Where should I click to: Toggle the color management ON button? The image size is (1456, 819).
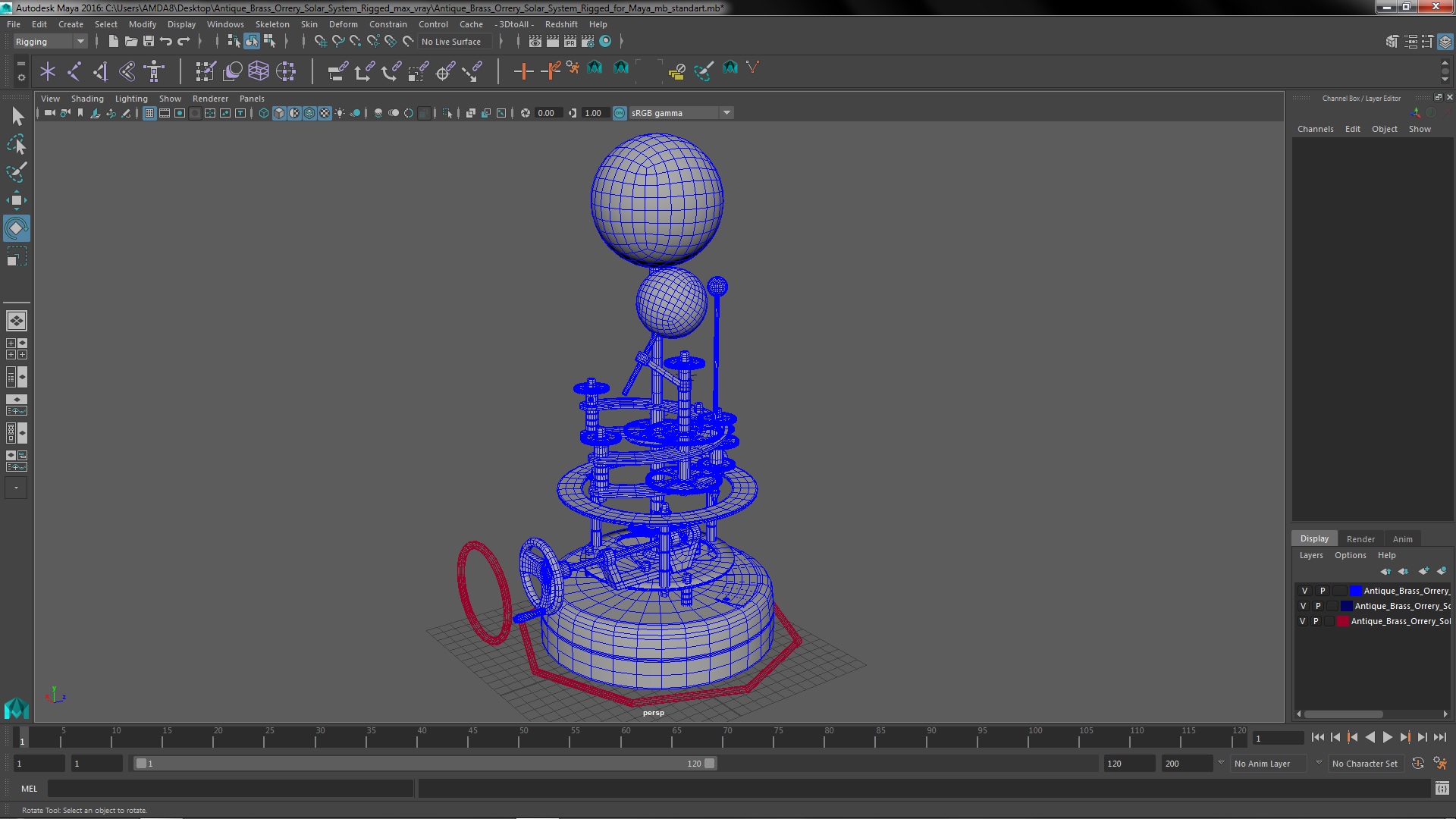[620, 113]
